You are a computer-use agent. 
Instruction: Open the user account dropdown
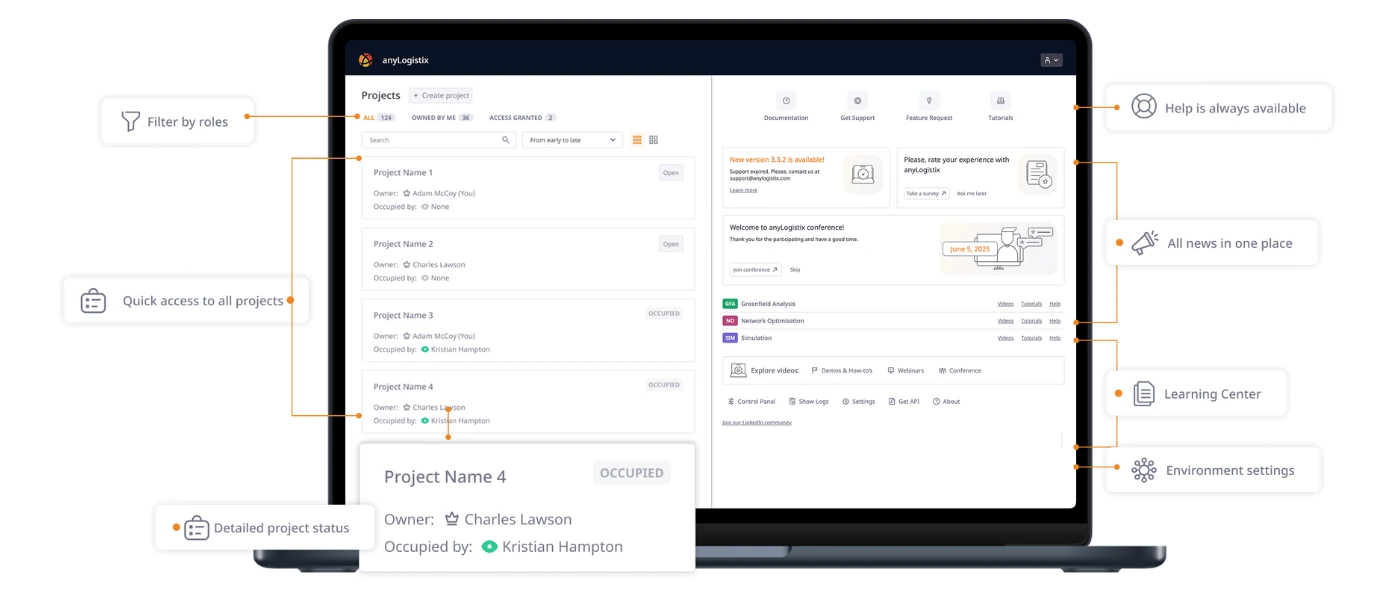click(x=1051, y=60)
